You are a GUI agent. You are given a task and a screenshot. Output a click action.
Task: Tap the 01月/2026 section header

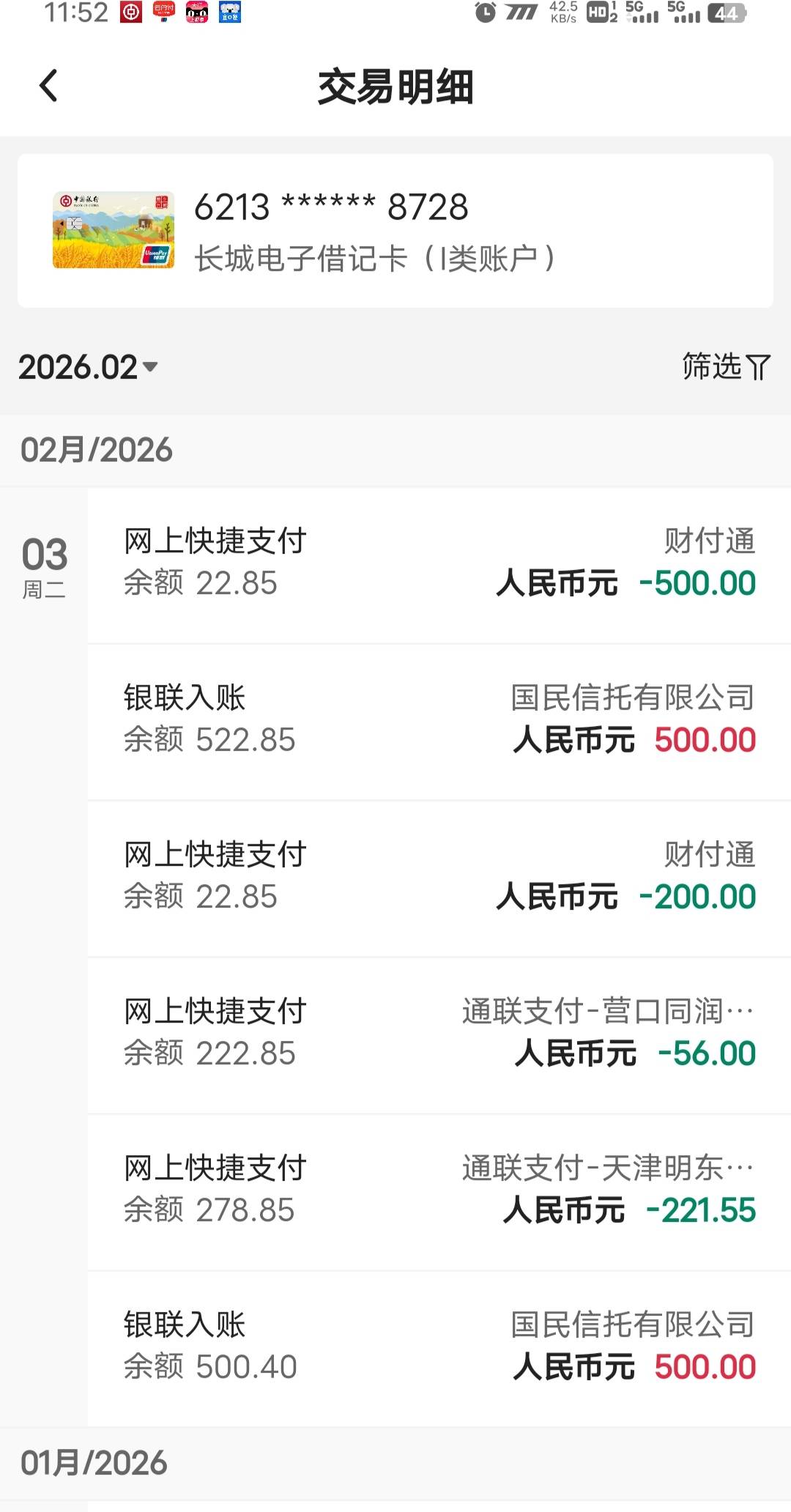[x=94, y=1463]
